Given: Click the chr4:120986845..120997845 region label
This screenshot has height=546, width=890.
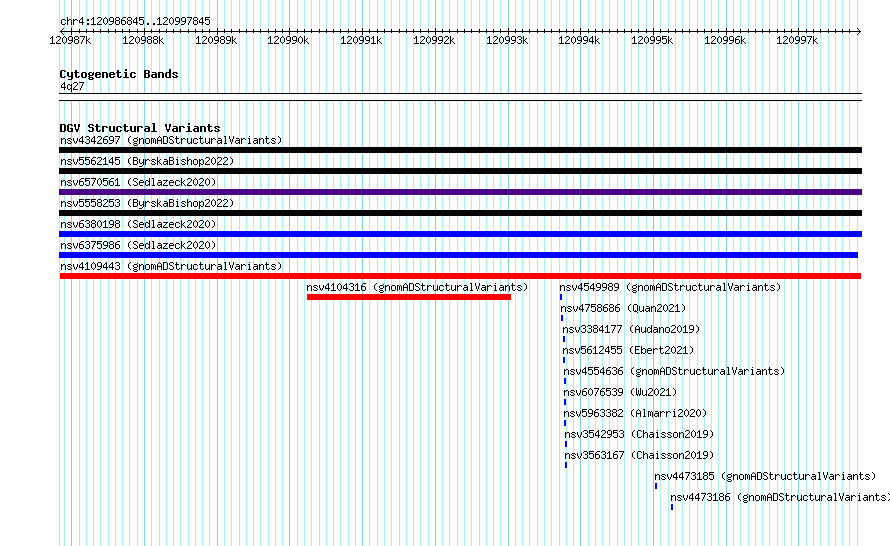Looking at the screenshot, I should (x=135, y=21).
